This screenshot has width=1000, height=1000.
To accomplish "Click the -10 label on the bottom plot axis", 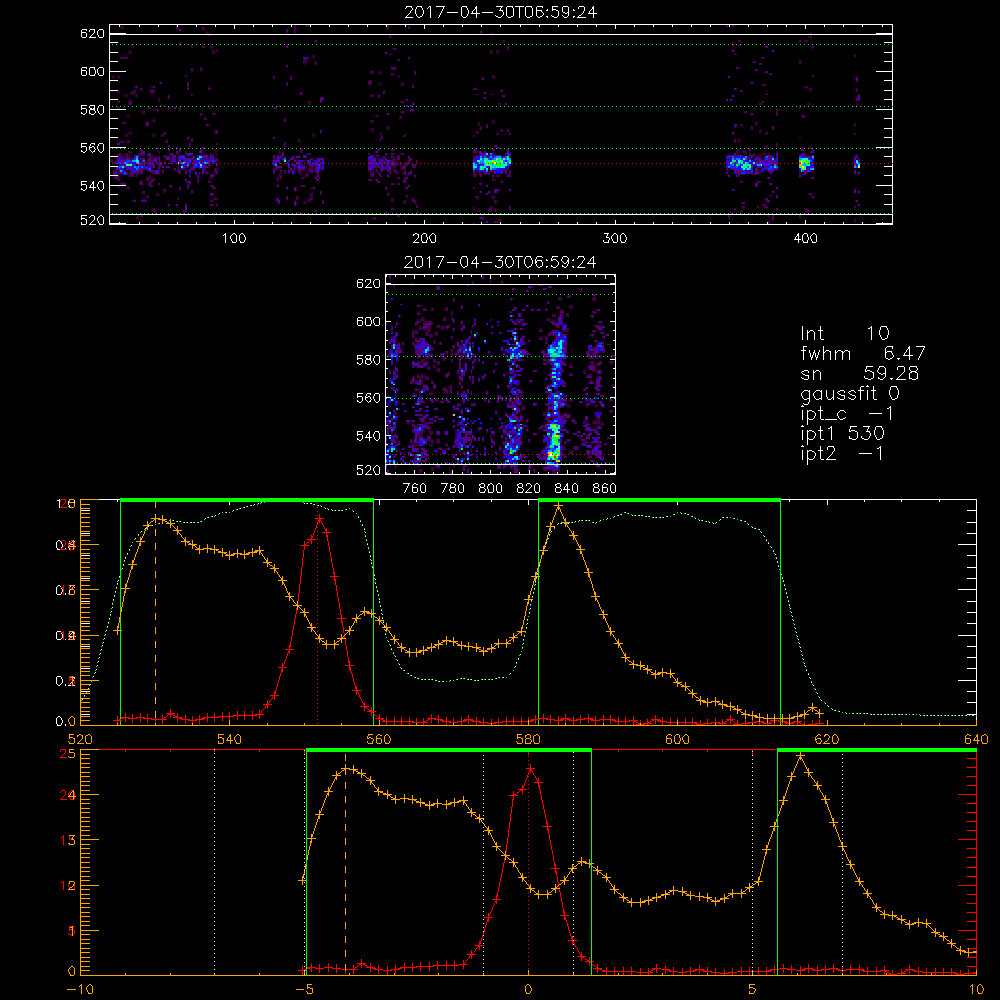I will [x=80, y=989].
